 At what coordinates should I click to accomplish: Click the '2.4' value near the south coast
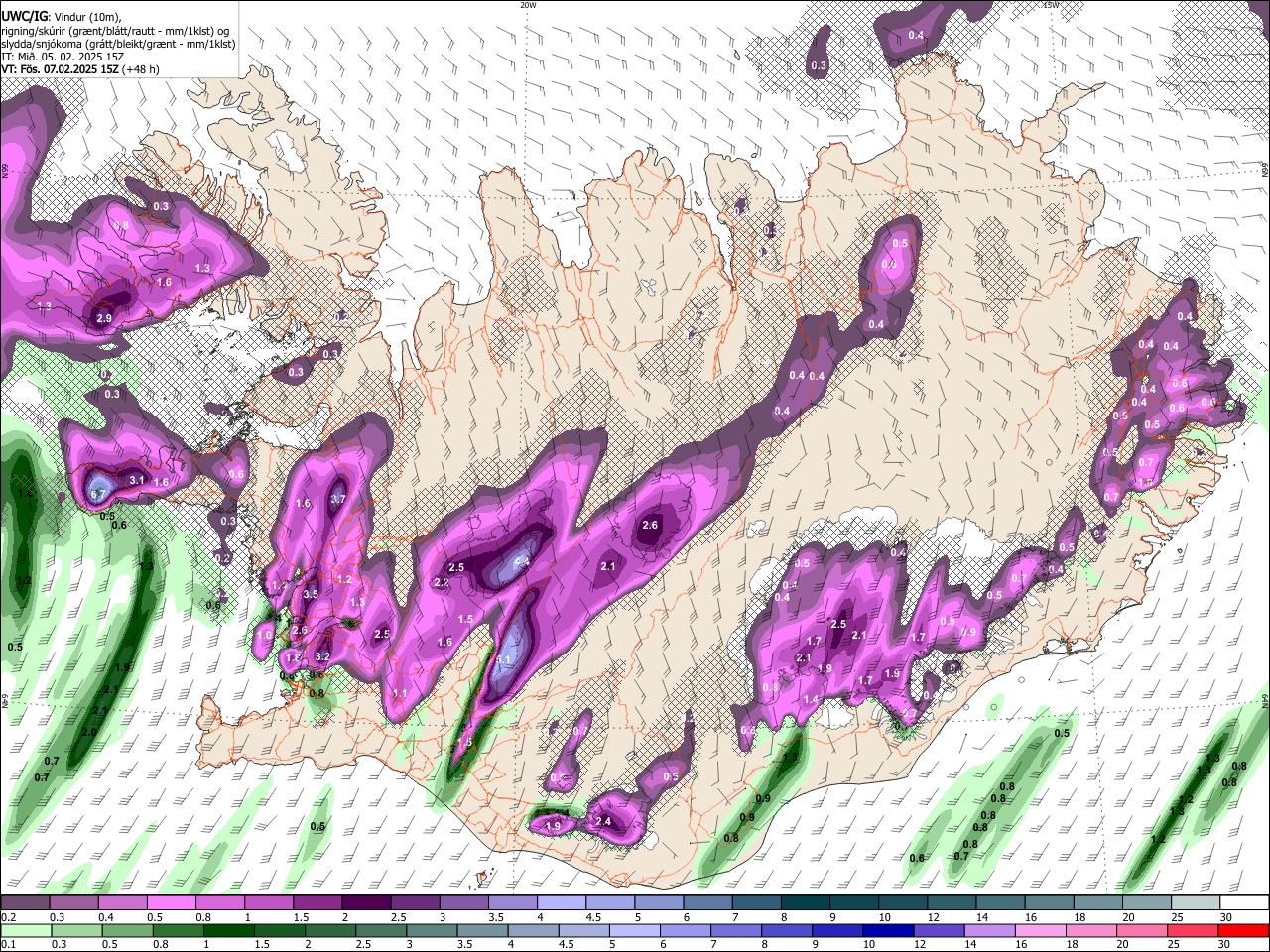(603, 821)
